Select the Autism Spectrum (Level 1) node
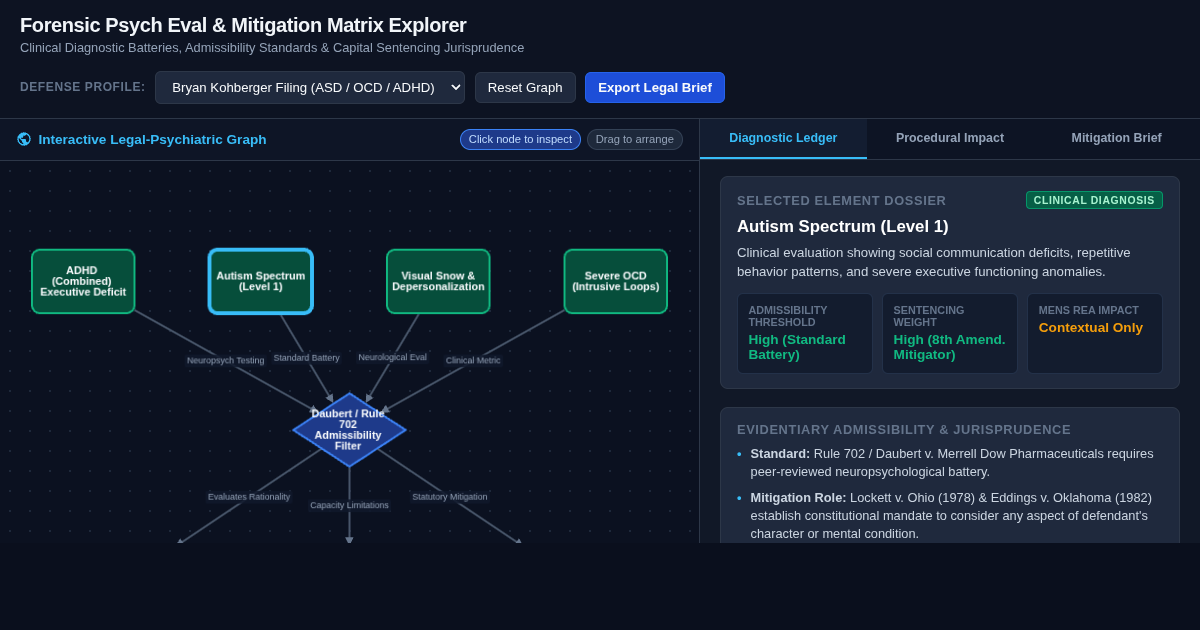The image size is (1200, 630). tap(261, 281)
